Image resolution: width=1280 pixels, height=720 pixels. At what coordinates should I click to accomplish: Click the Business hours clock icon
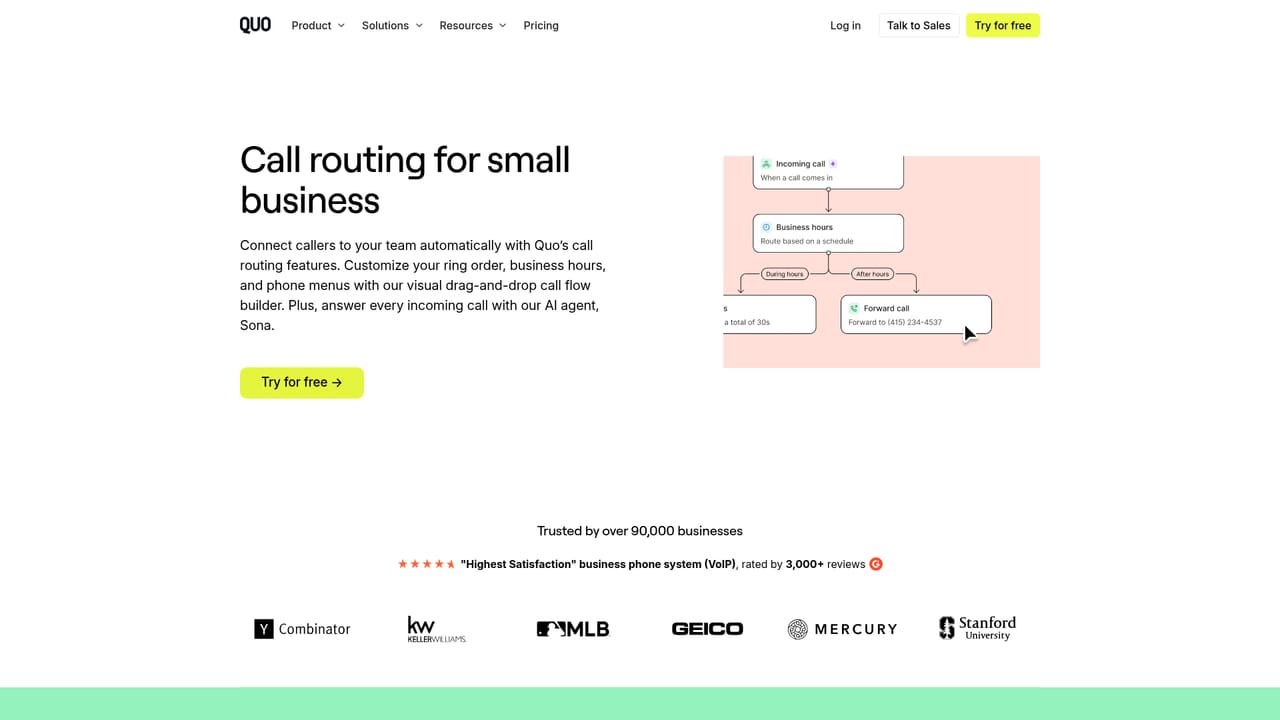pos(766,227)
